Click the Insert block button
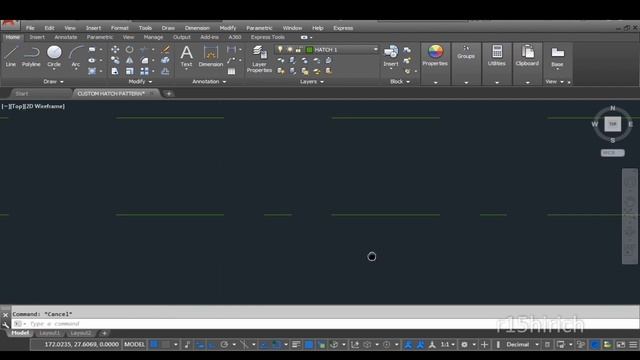Screen dimensions: 640x360 pyautogui.click(x=391, y=56)
